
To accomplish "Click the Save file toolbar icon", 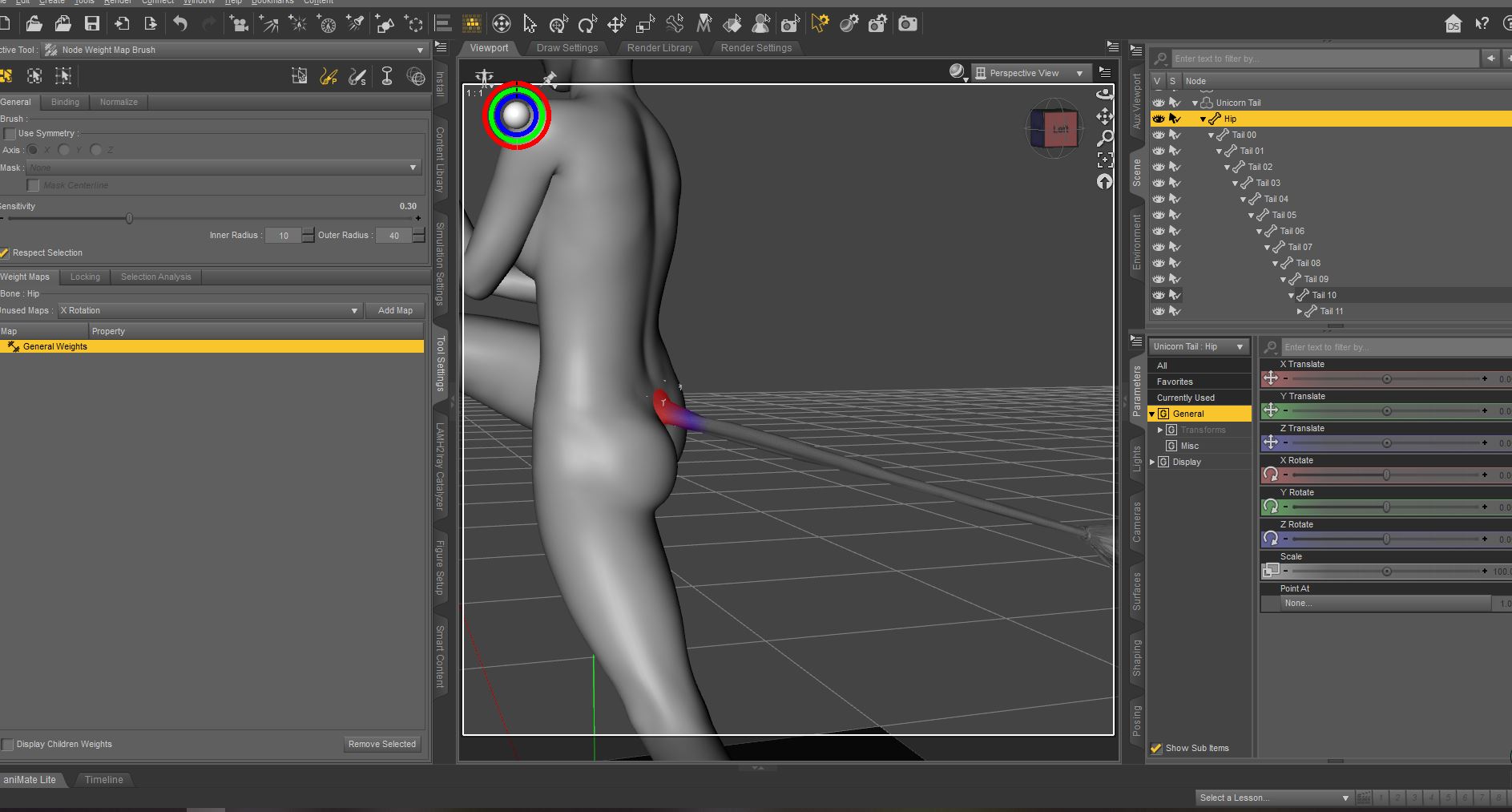I will pyautogui.click(x=92, y=24).
